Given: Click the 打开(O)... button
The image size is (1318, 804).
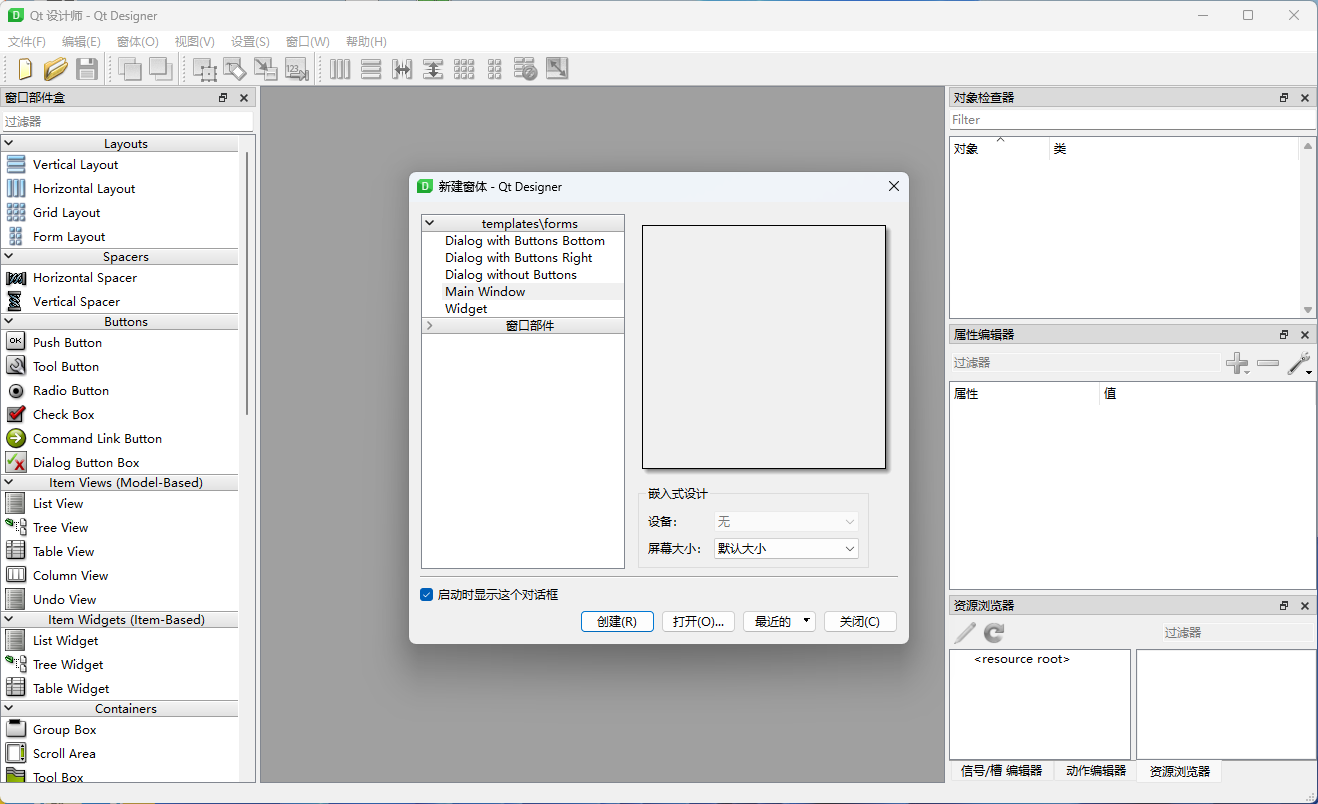Looking at the screenshot, I should click(x=698, y=621).
